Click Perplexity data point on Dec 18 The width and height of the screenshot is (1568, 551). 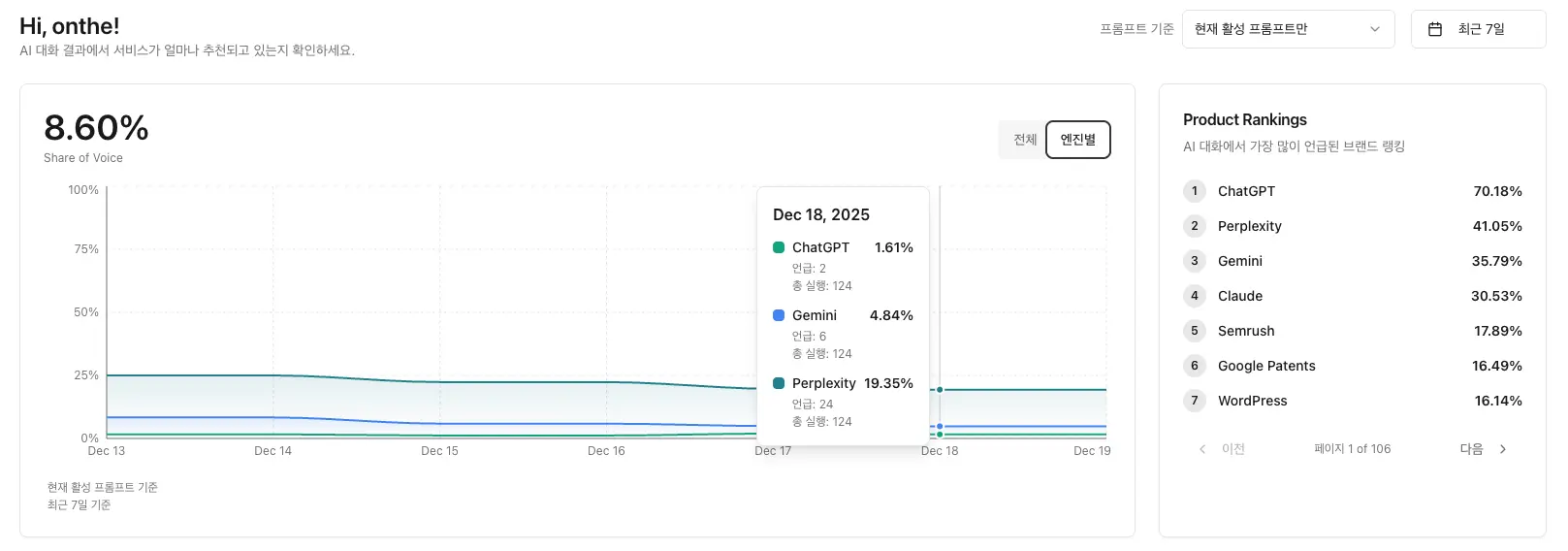940,390
